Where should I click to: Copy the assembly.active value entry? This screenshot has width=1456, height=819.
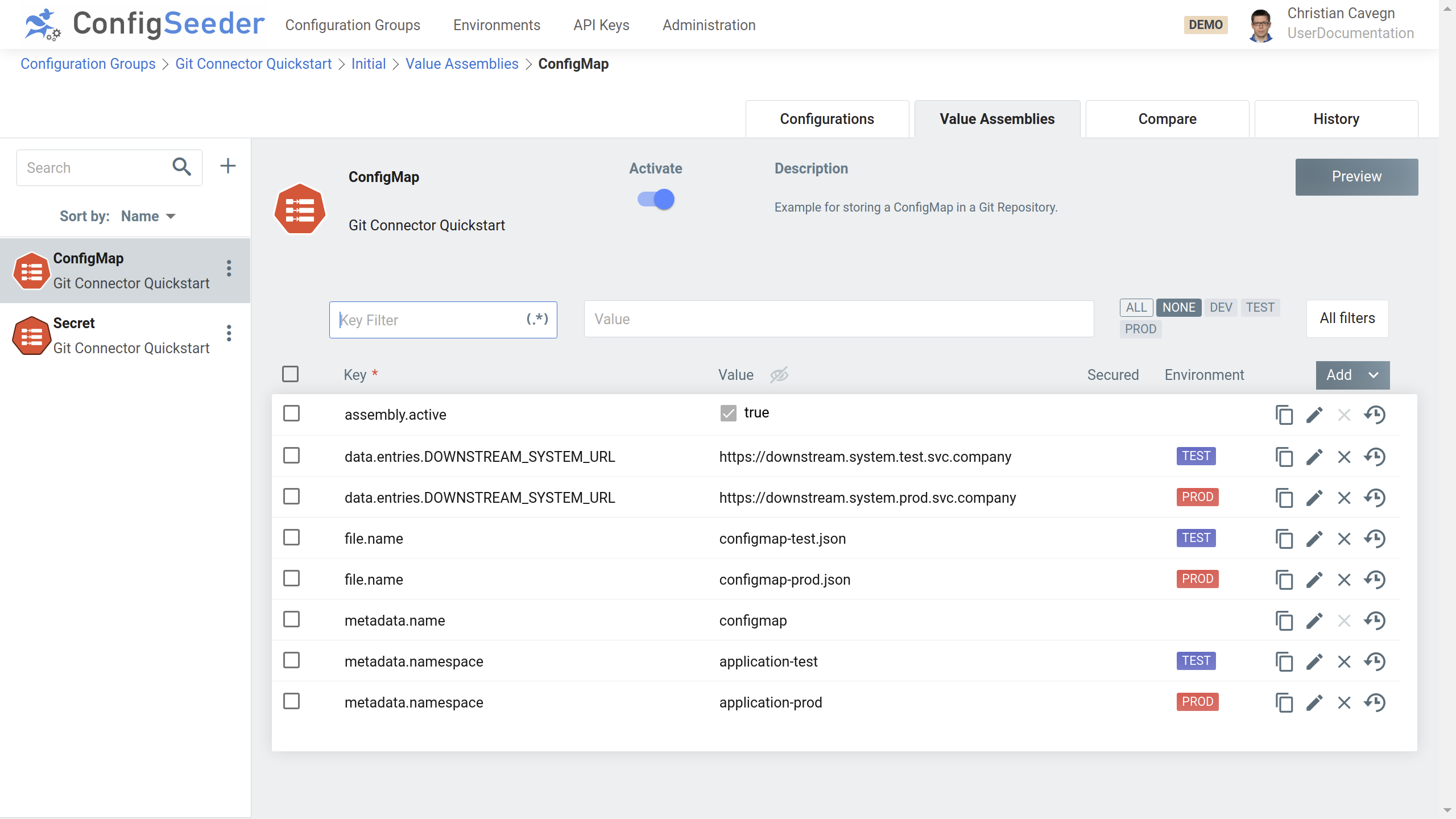1284,415
